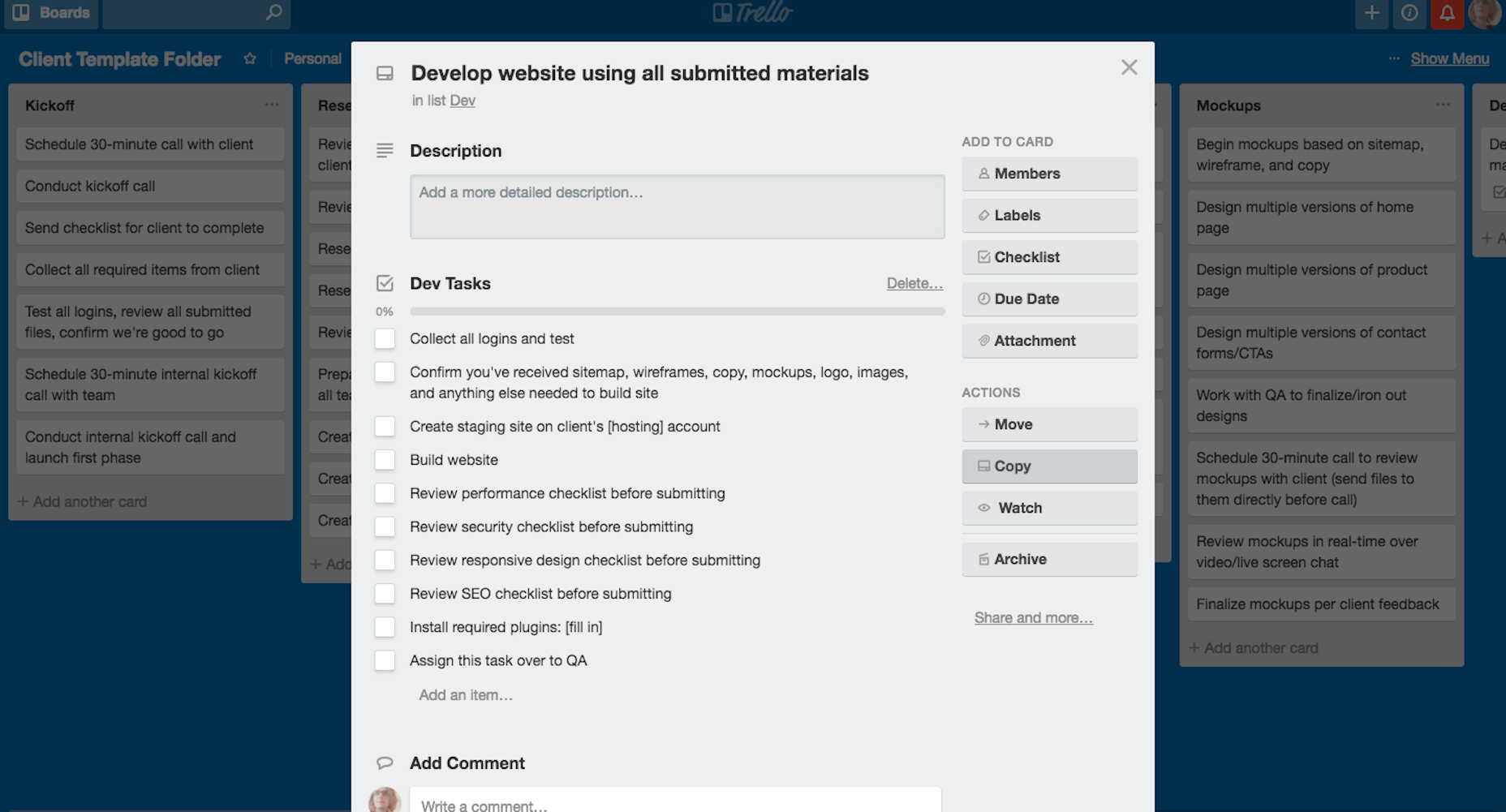Open the Boards menu button
1506x812 pixels.
[x=50, y=13]
